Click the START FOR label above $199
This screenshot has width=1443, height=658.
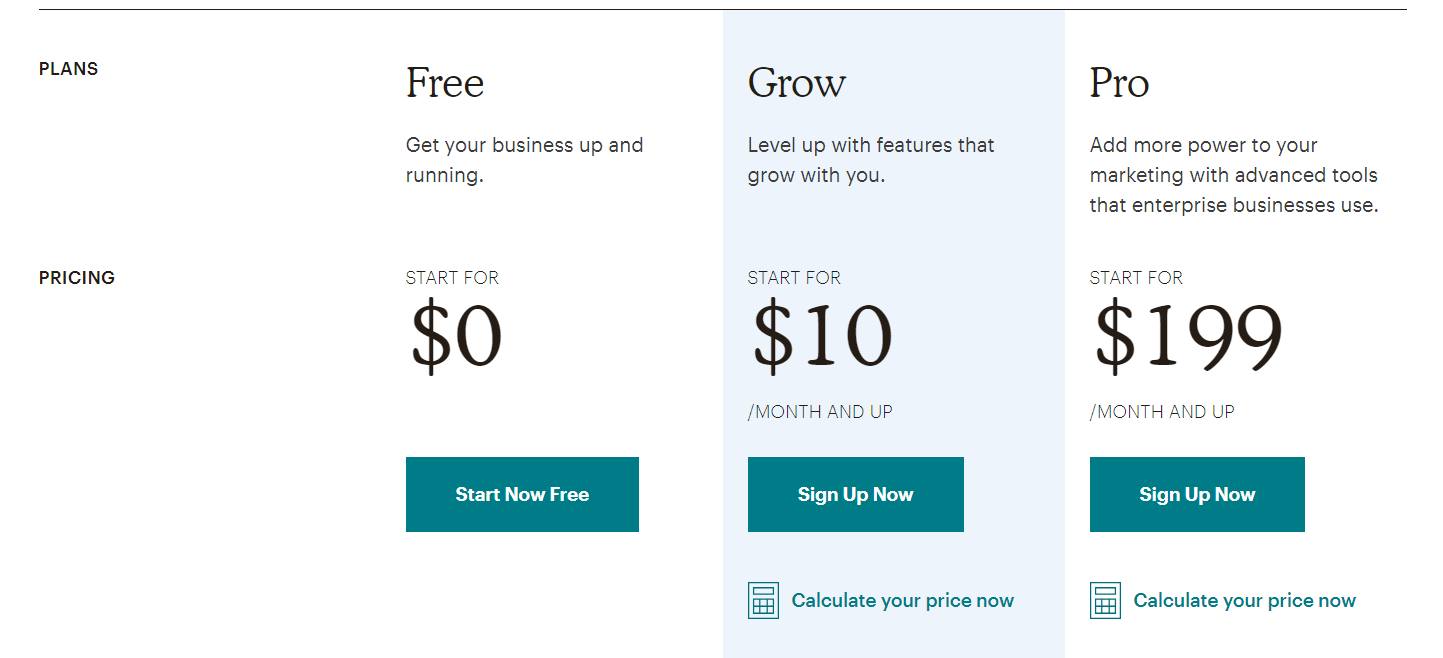[x=1136, y=277]
